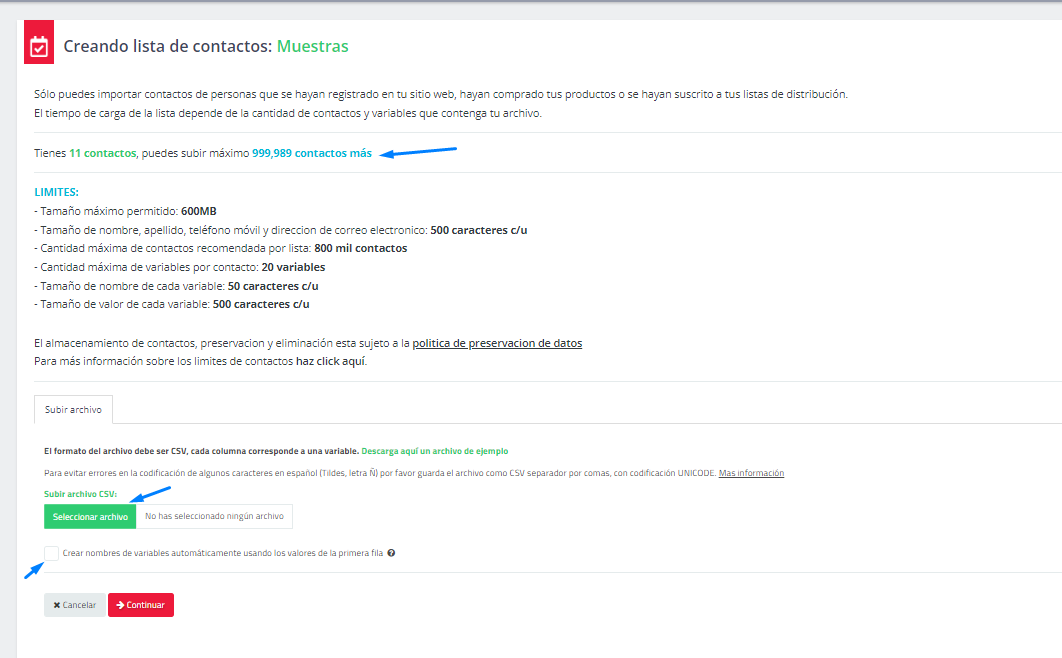Click the arrow icon on Continuar
Image resolution: width=1062 pixels, height=658 pixels.
click(120, 606)
